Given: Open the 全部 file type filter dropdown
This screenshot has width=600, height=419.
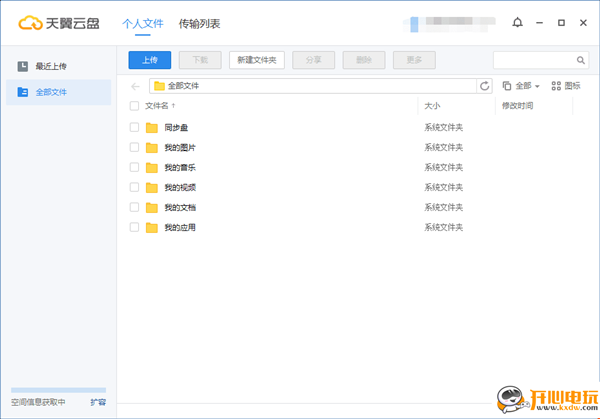Looking at the screenshot, I should [521, 86].
